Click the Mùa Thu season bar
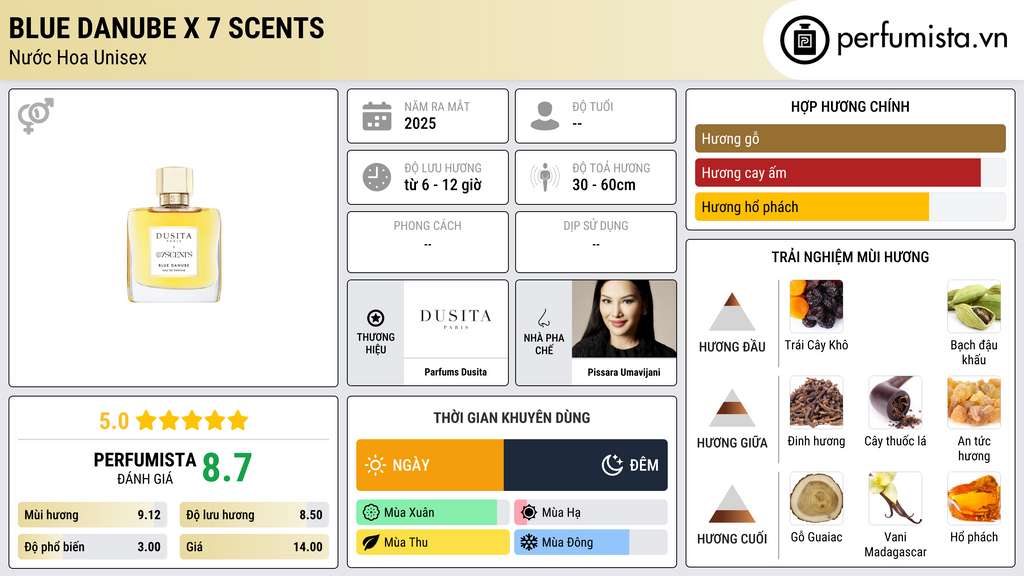 tap(433, 543)
